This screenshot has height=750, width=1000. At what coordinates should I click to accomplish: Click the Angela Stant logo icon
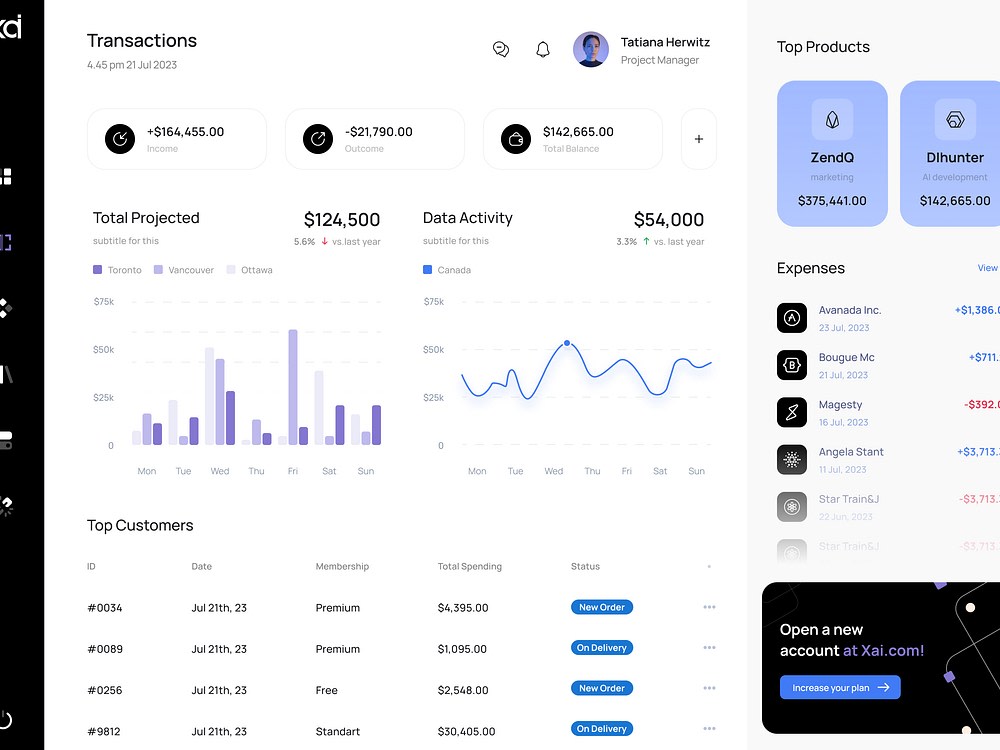tap(792, 459)
